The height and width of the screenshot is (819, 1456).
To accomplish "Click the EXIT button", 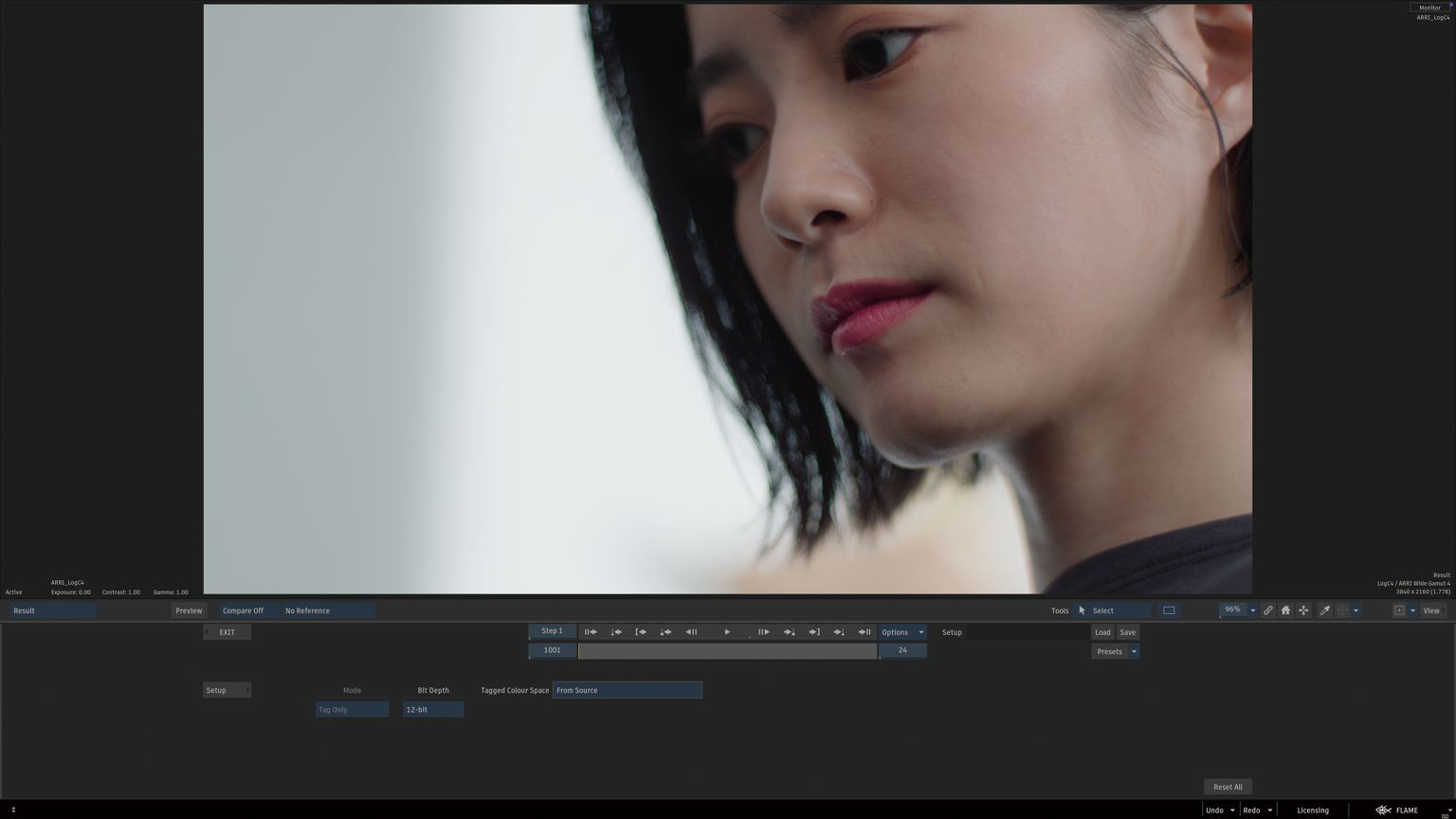I will pos(227,632).
